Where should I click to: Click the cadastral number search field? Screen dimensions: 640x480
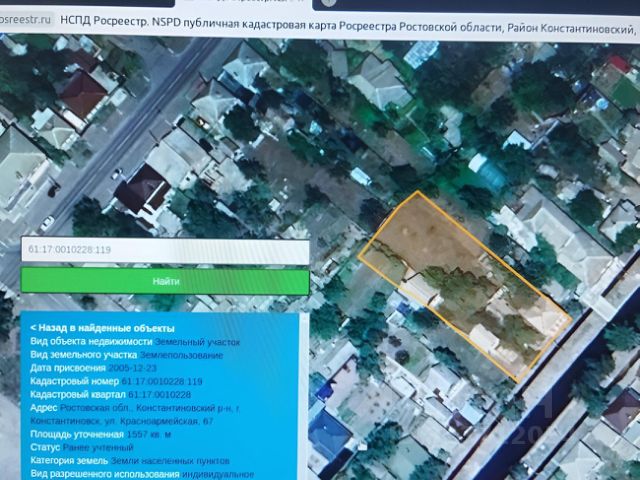(x=165, y=250)
